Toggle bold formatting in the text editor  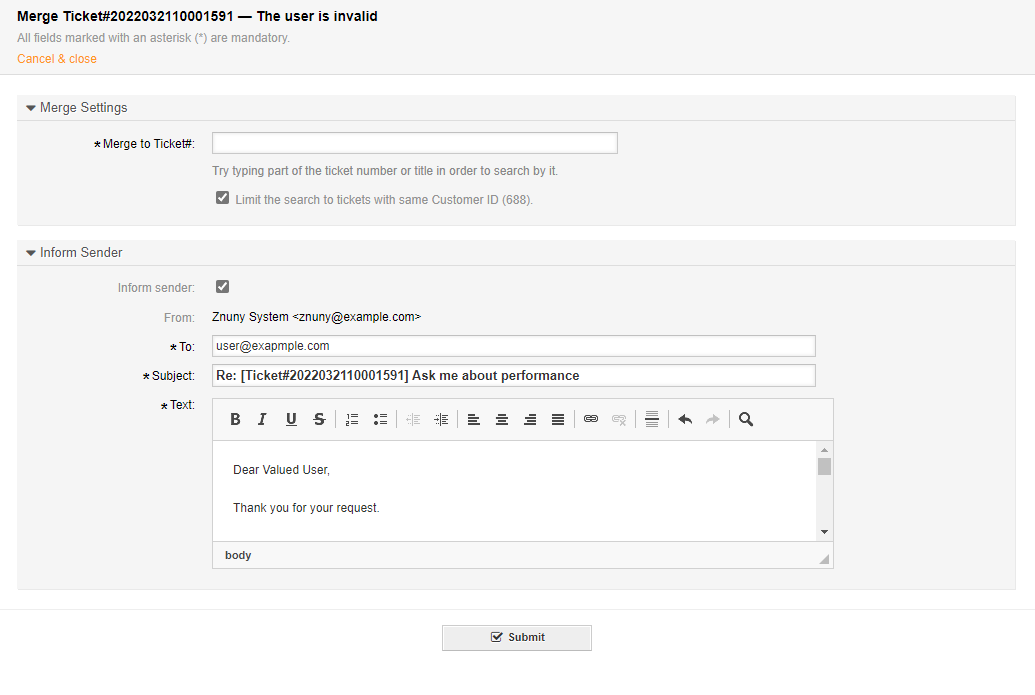235,420
